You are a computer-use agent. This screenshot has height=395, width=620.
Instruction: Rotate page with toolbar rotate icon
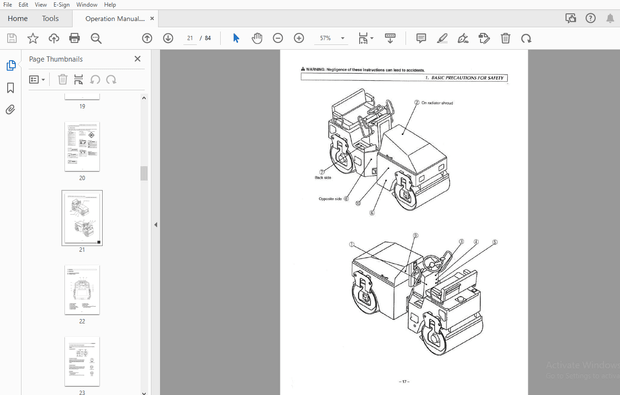526,39
